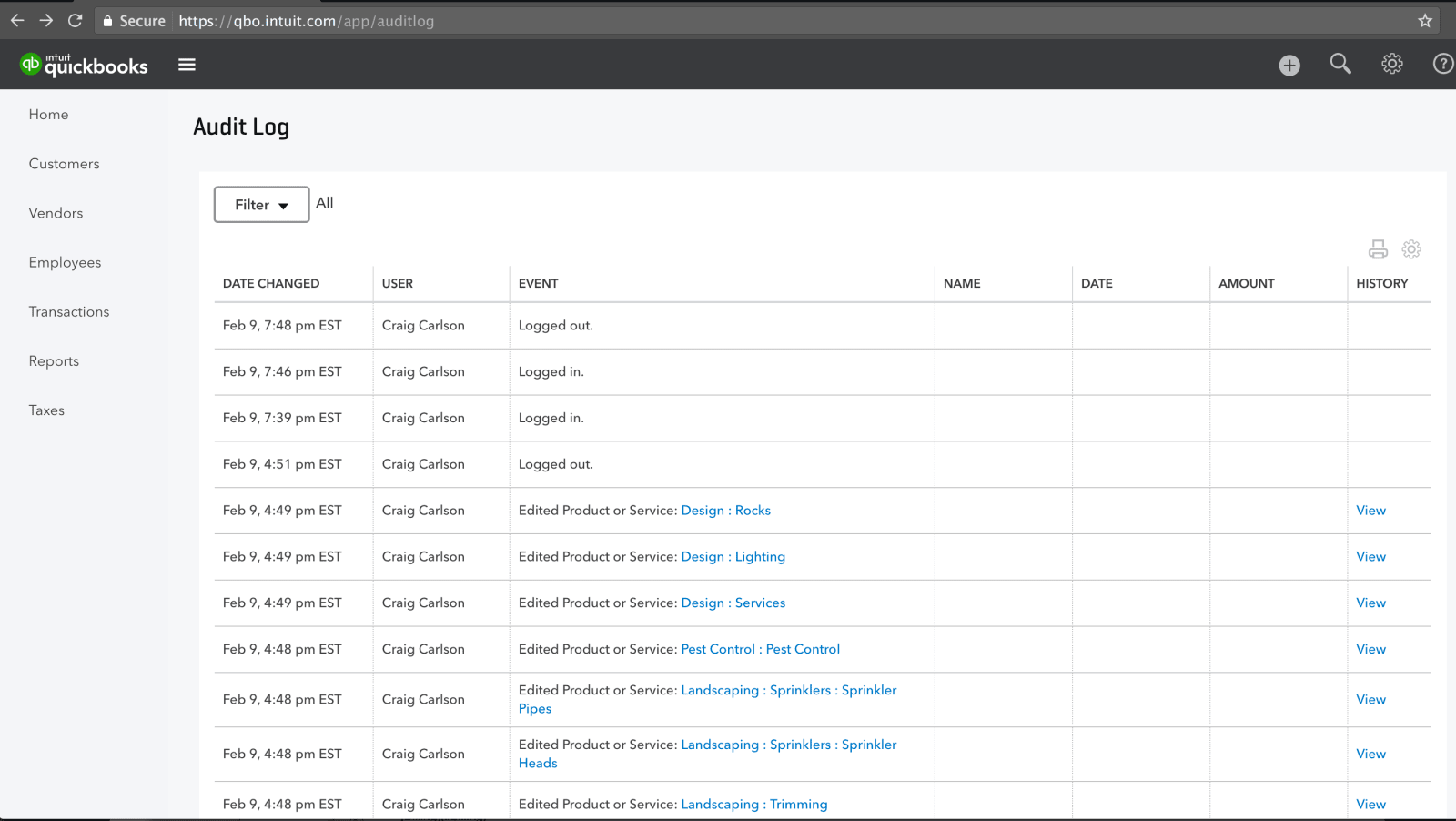Open the header gear settings icon
Viewport: 1456px width, 821px height.
1392,64
